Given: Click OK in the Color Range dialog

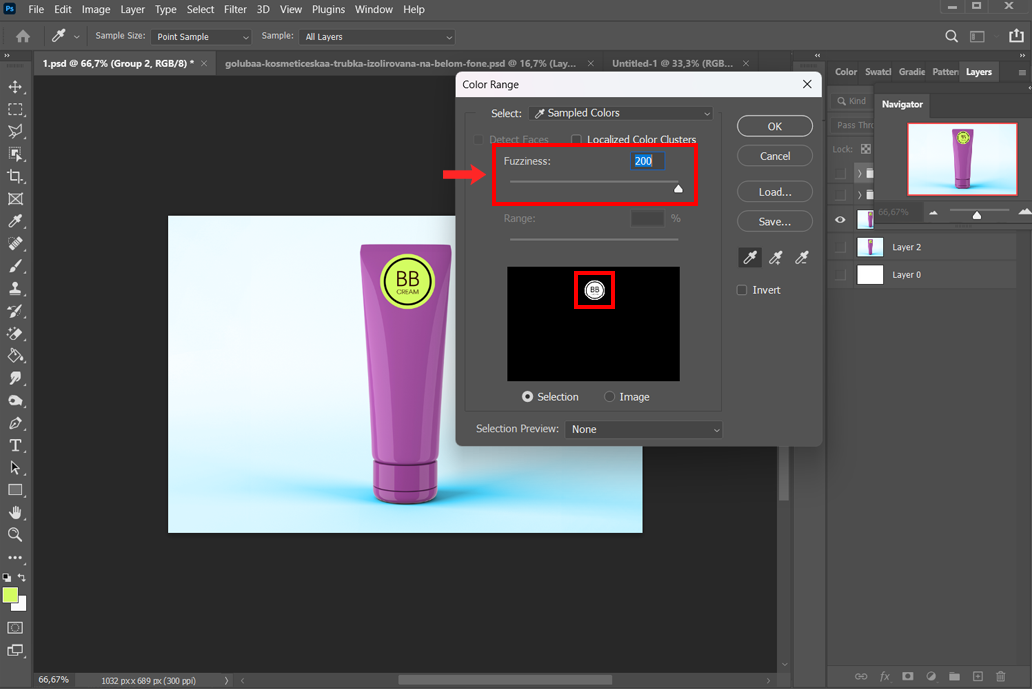Looking at the screenshot, I should [775, 126].
